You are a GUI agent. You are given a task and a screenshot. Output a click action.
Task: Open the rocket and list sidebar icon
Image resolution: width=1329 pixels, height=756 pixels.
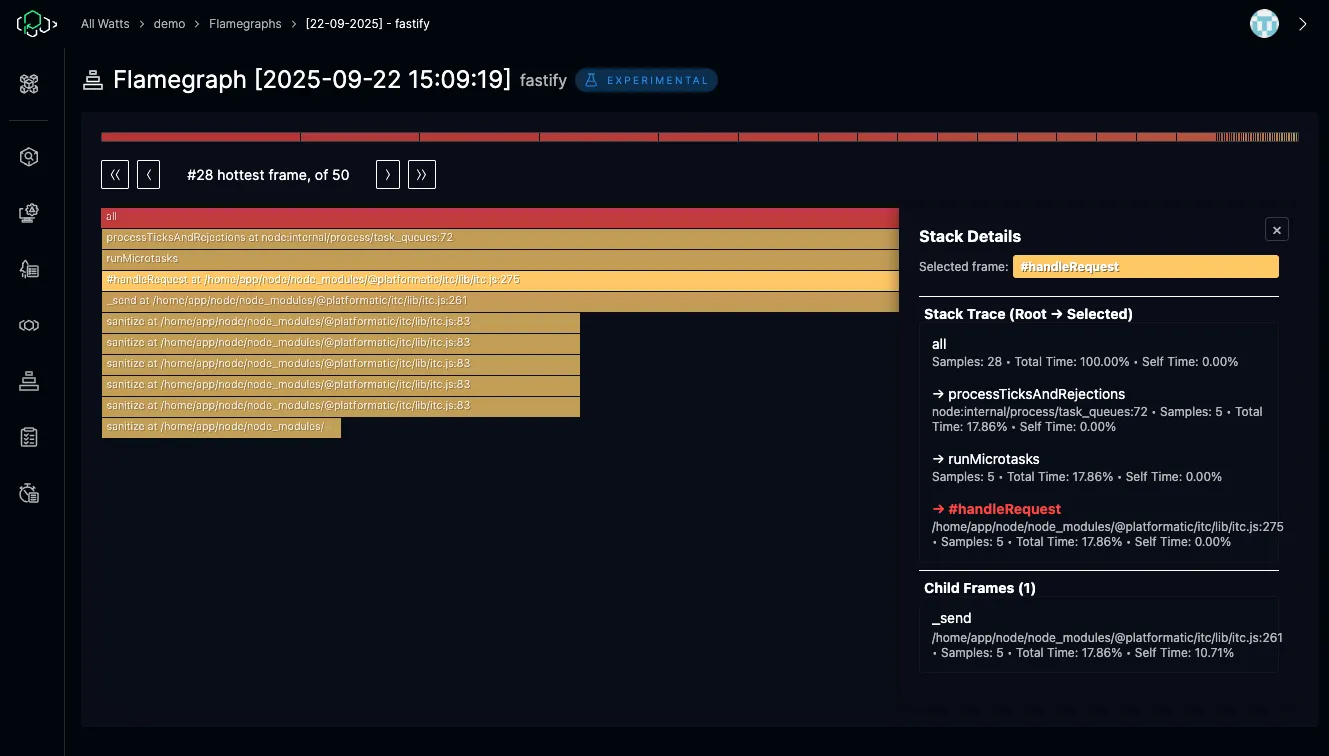pos(29,269)
